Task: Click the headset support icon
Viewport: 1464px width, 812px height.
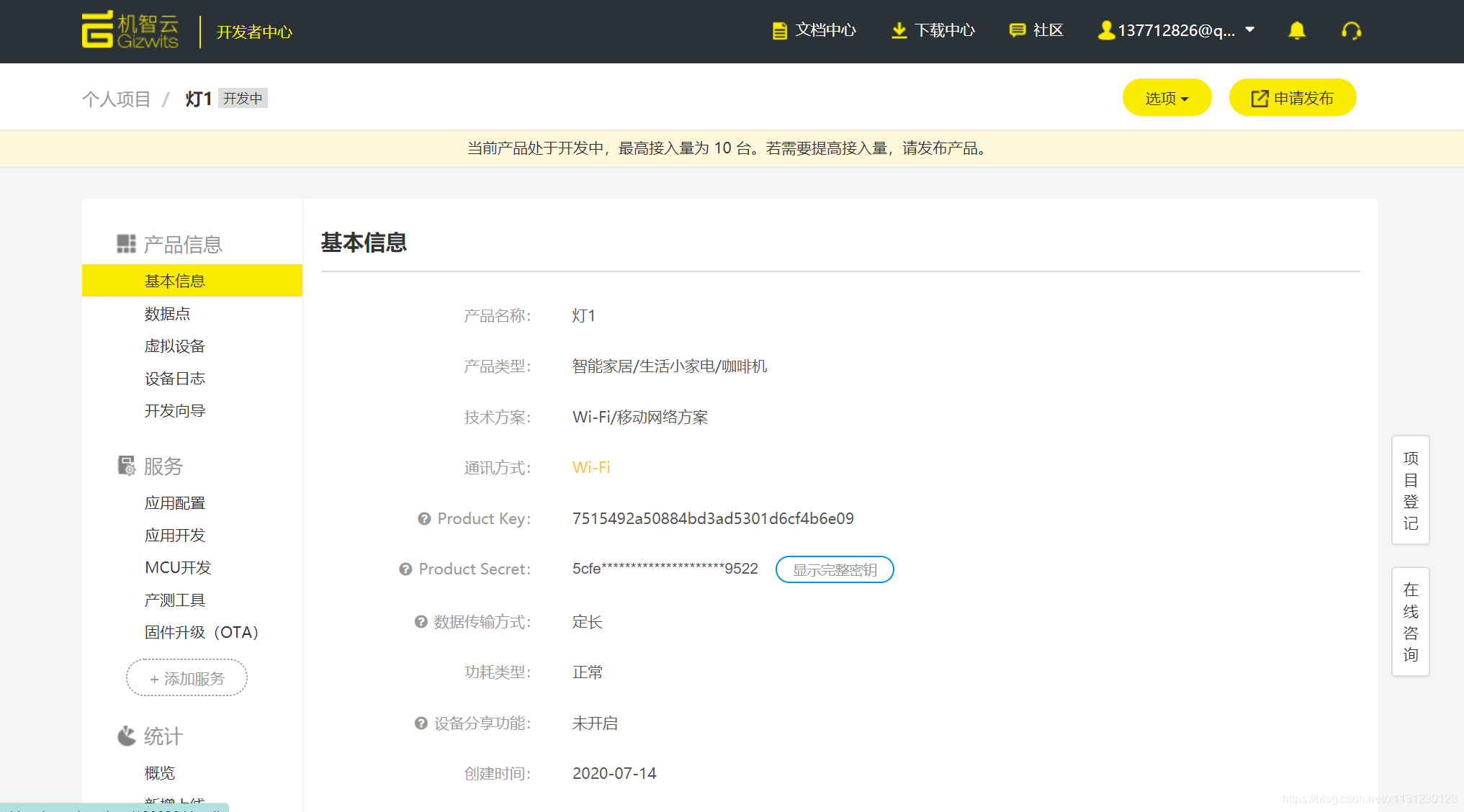Action: (1352, 30)
